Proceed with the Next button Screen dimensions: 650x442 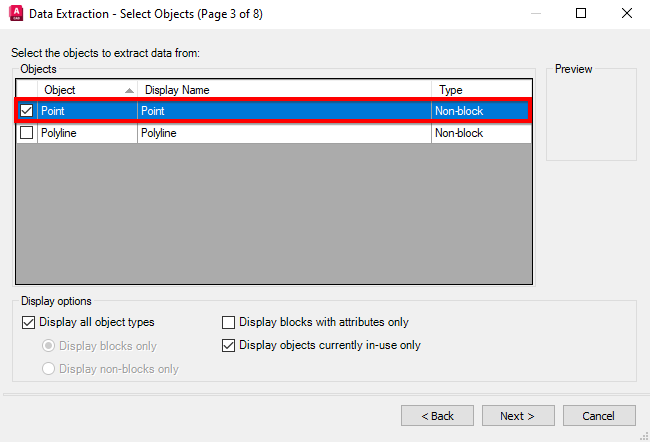coord(518,415)
